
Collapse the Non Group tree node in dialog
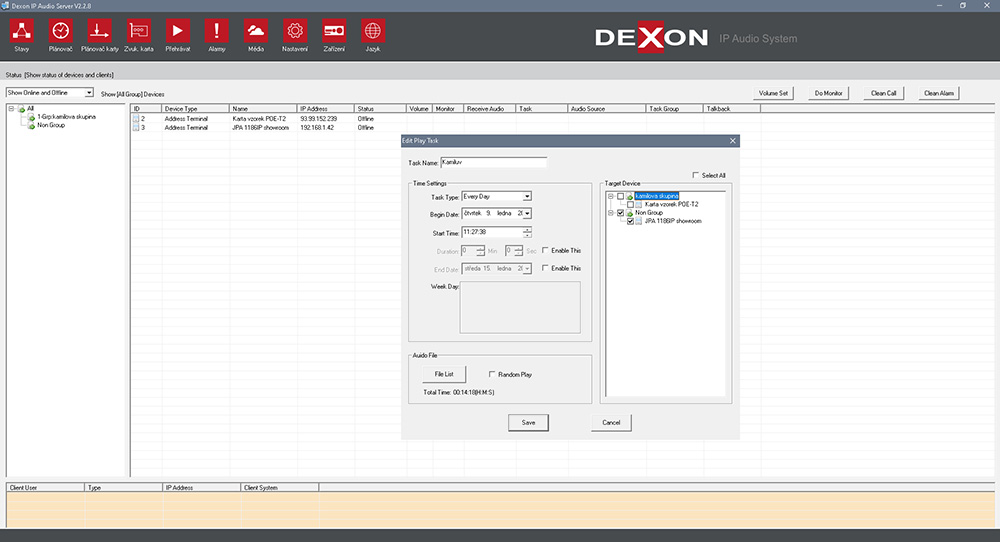click(610, 213)
